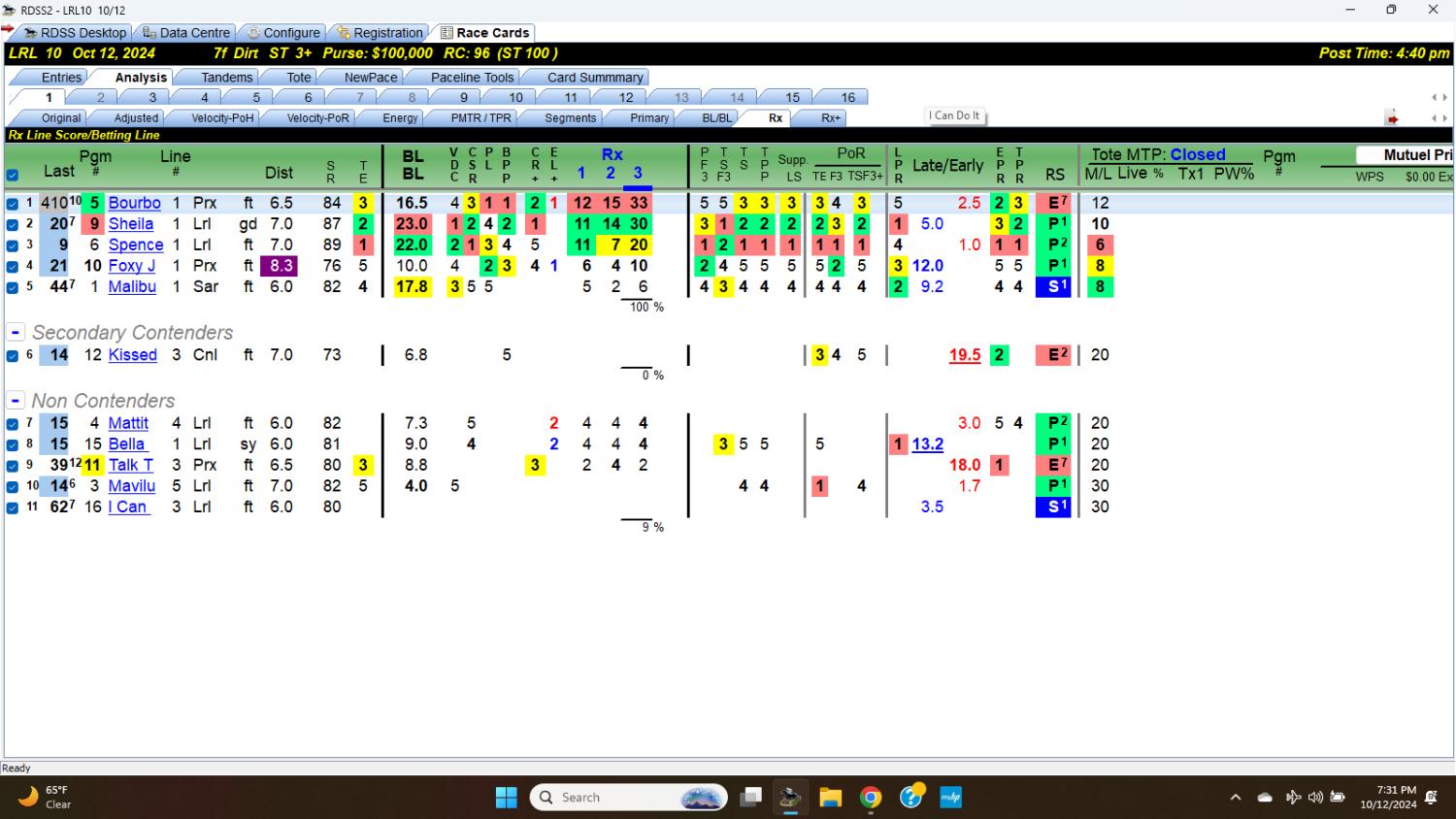Toggle checkbox for I Can row
Screen dimensions: 1456x819
(x=13, y=508)
